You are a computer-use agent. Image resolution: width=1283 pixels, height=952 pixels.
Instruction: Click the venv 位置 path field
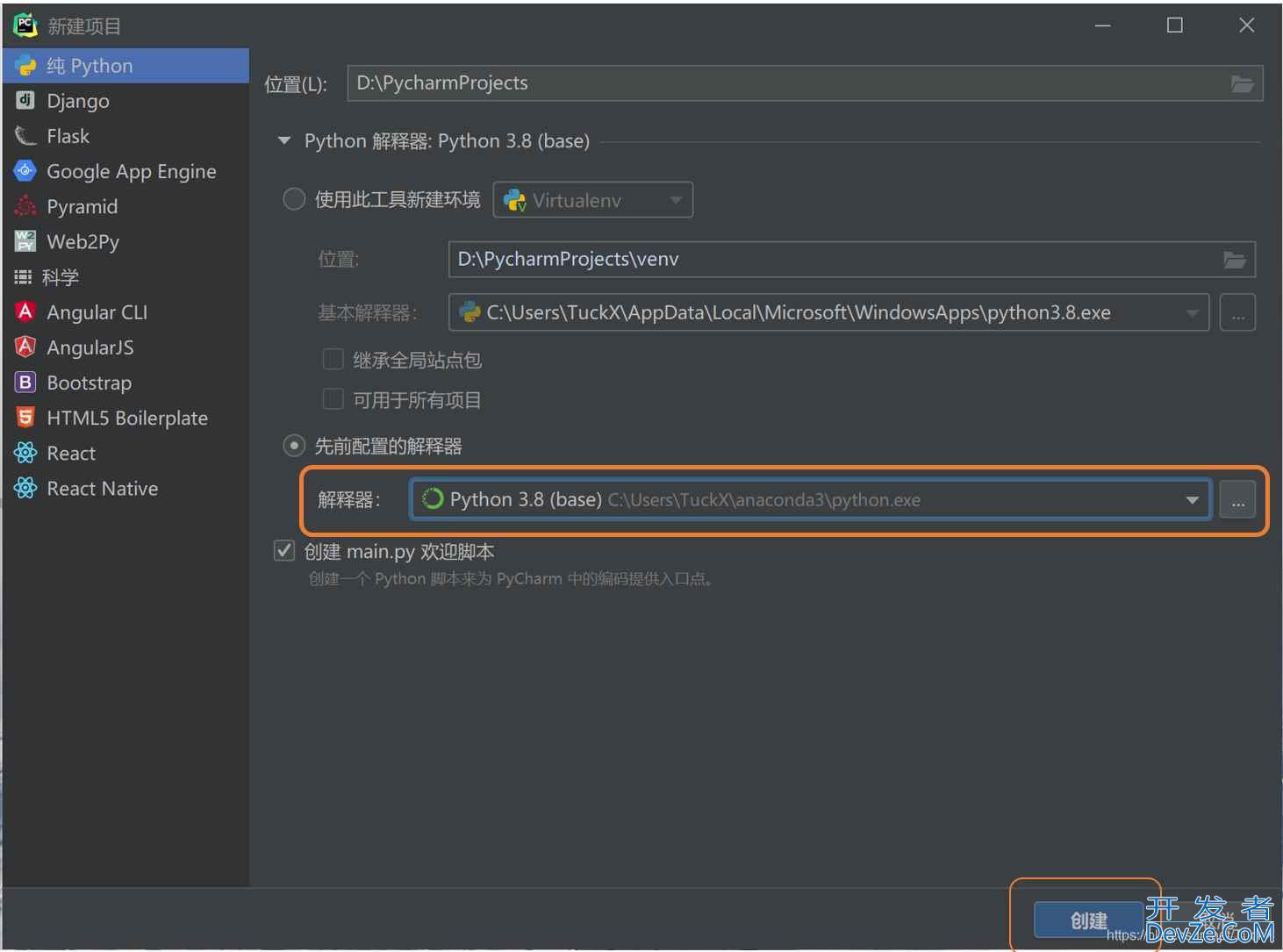851,260
